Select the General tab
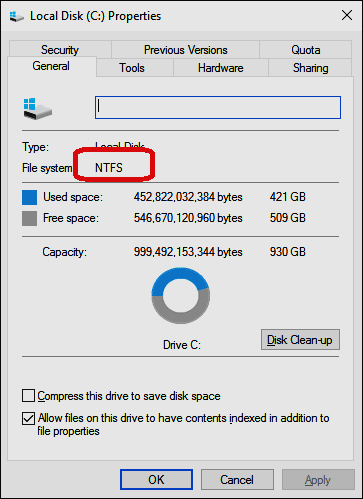Screen dimensions: 363x499 click(x=51, y=66)
